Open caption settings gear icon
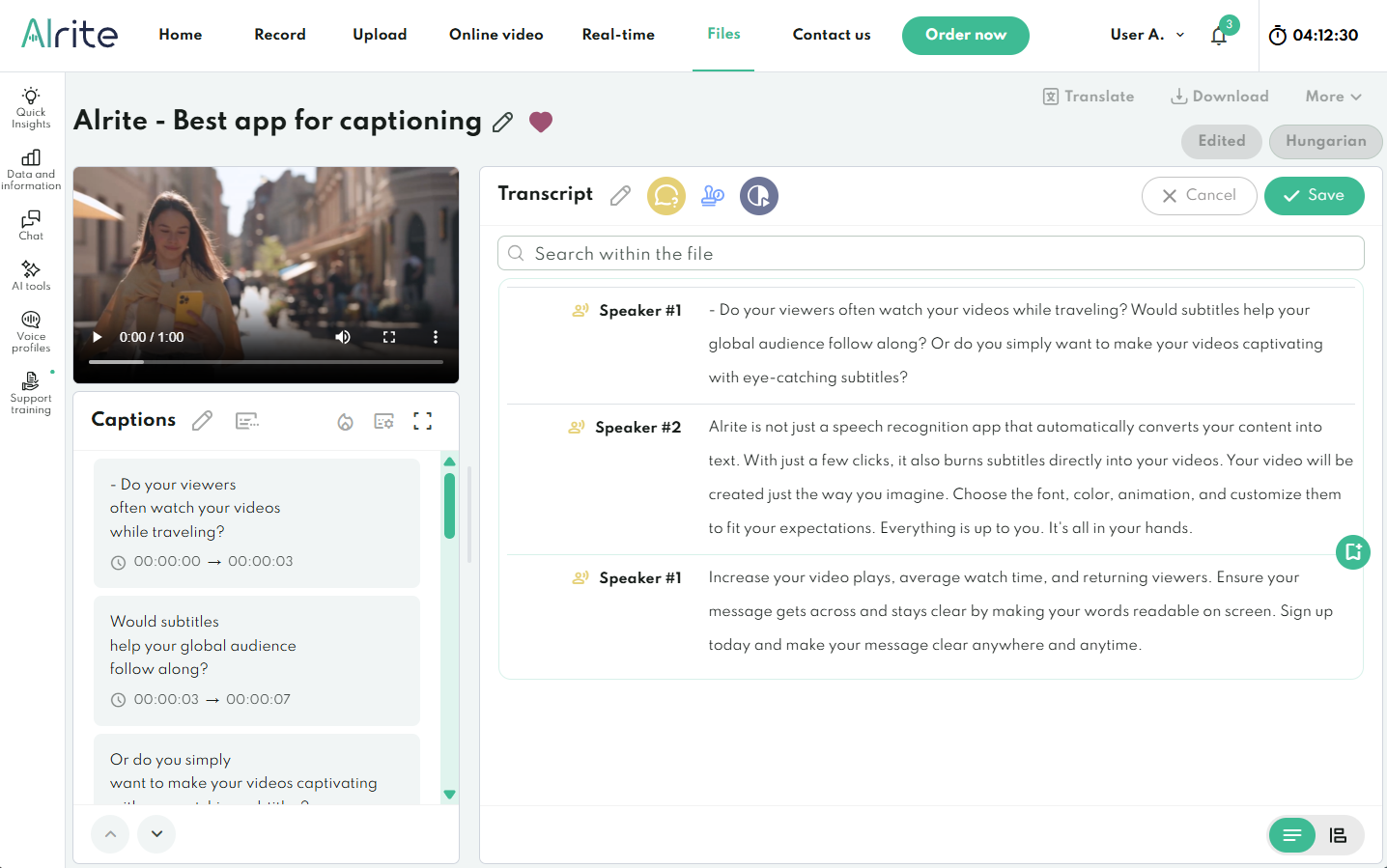This screenshot has width=1387, height=868. 383,422
